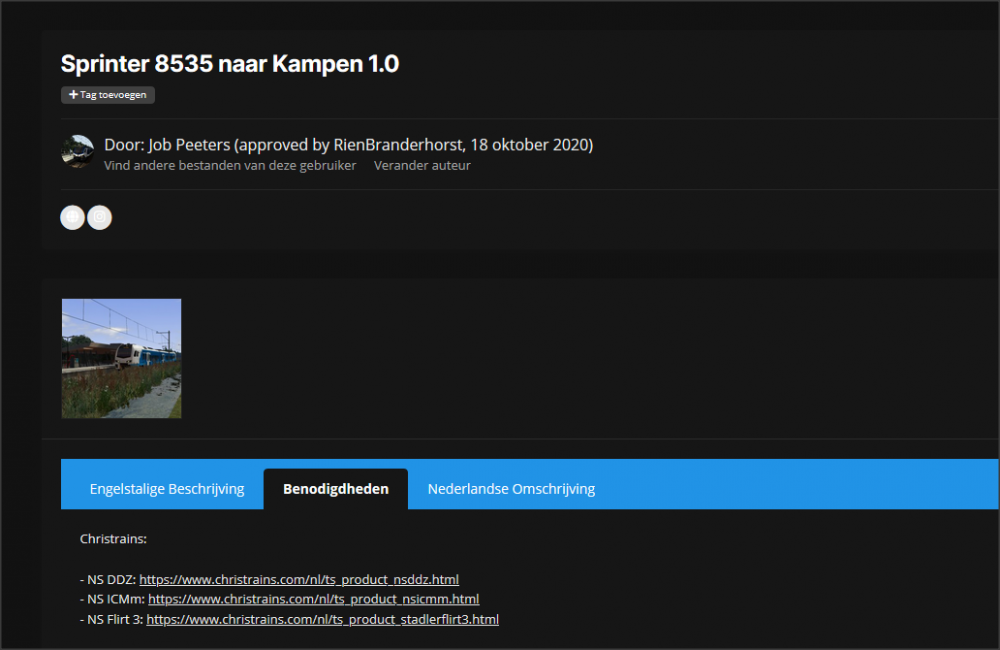Viewport: 1000px width, 650px height.
Task: Click the NS Flirt 3 label text
Action: (x=114, y=619)
